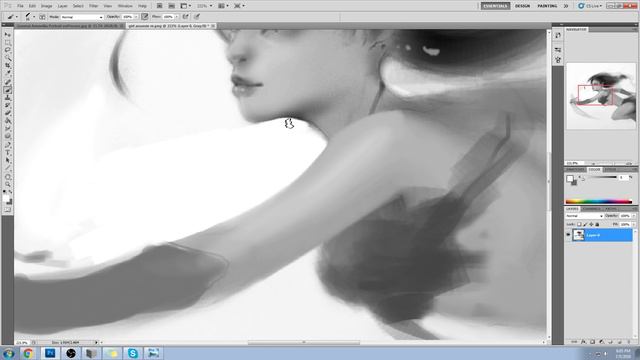Open the Layer menu
Viewport: 640px width, 360px height.
(62, 6)
